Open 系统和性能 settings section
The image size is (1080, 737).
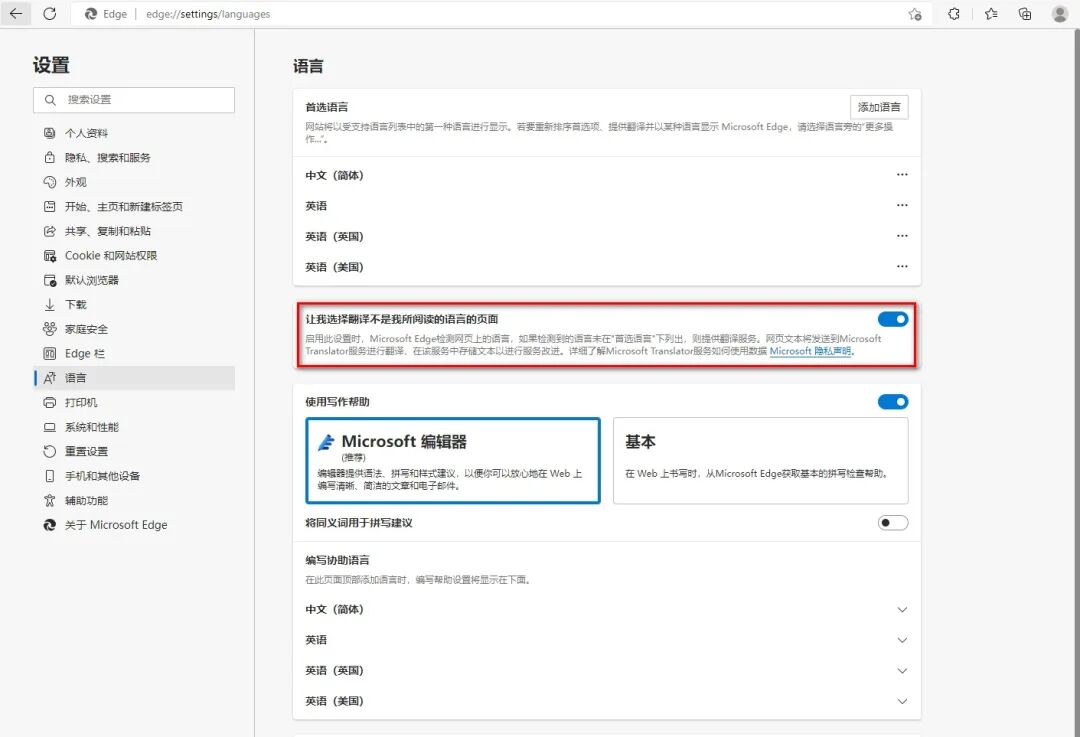[134, 427]
